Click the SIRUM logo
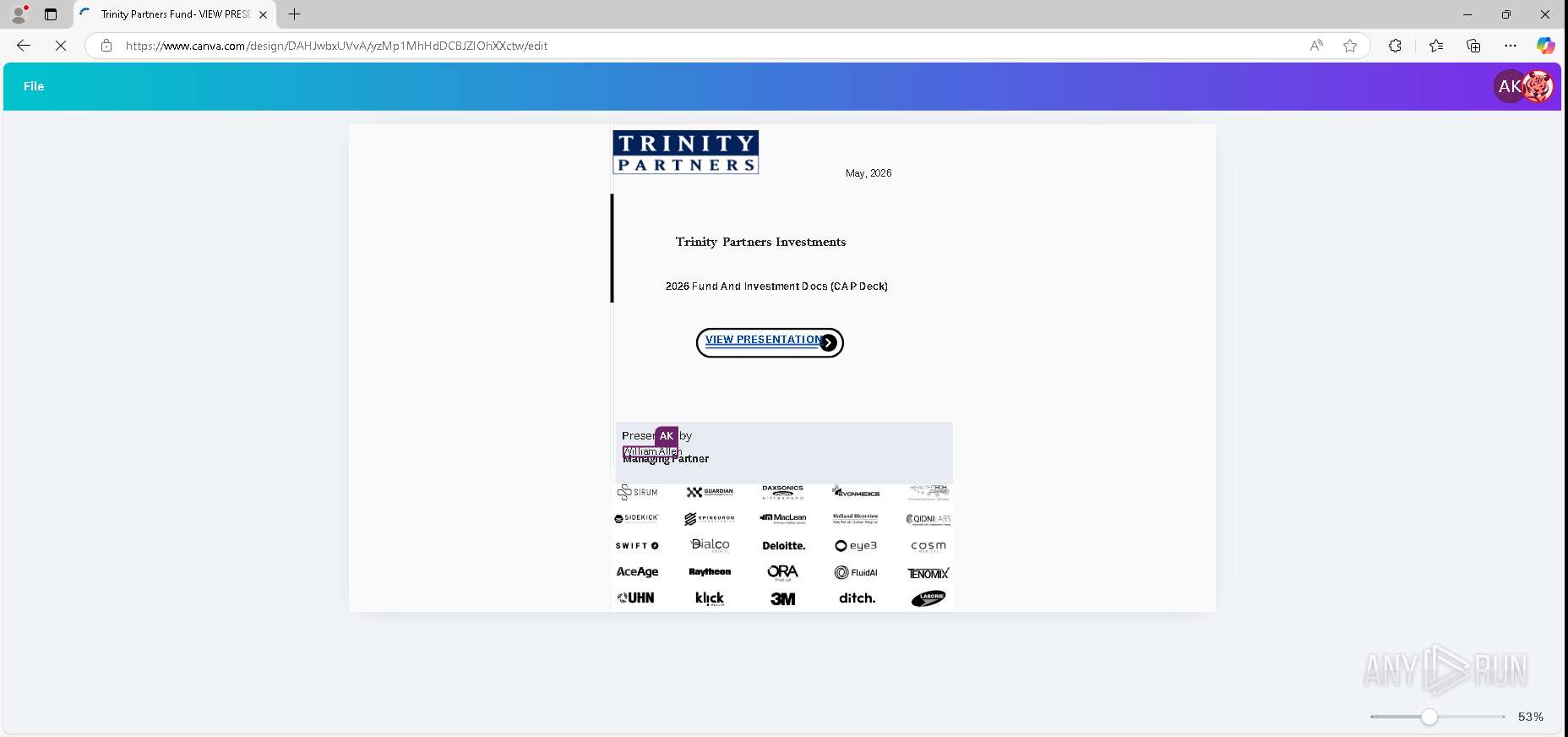The image size is (1568, 737). click(637, 492)
